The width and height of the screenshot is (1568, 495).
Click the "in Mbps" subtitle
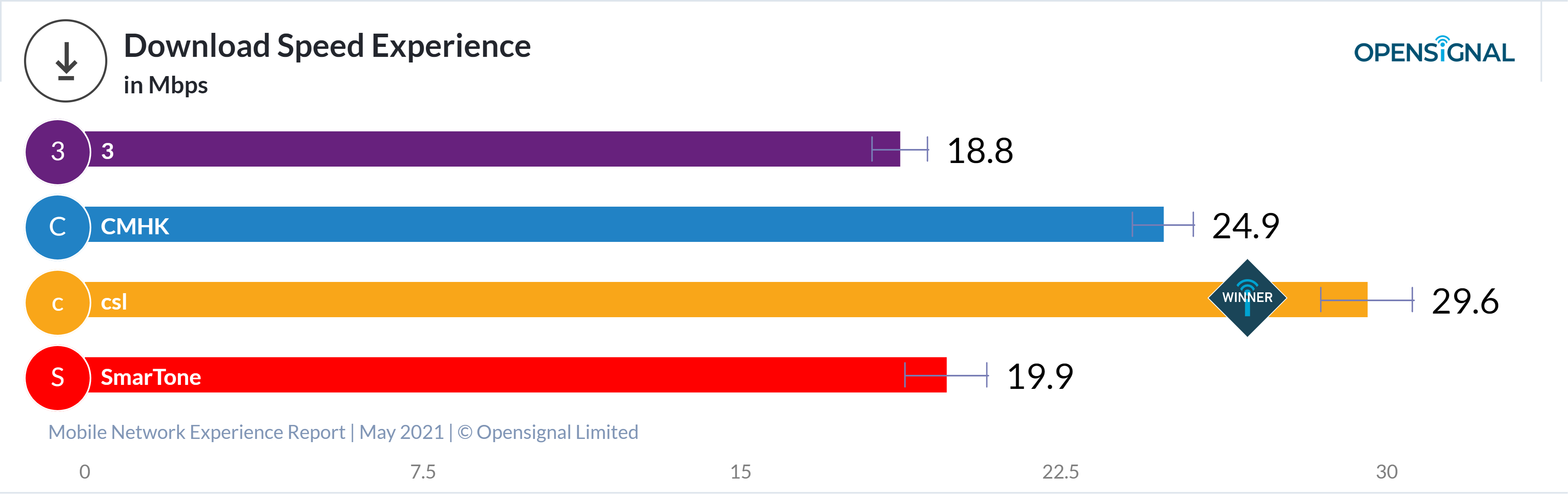[165, 85]
